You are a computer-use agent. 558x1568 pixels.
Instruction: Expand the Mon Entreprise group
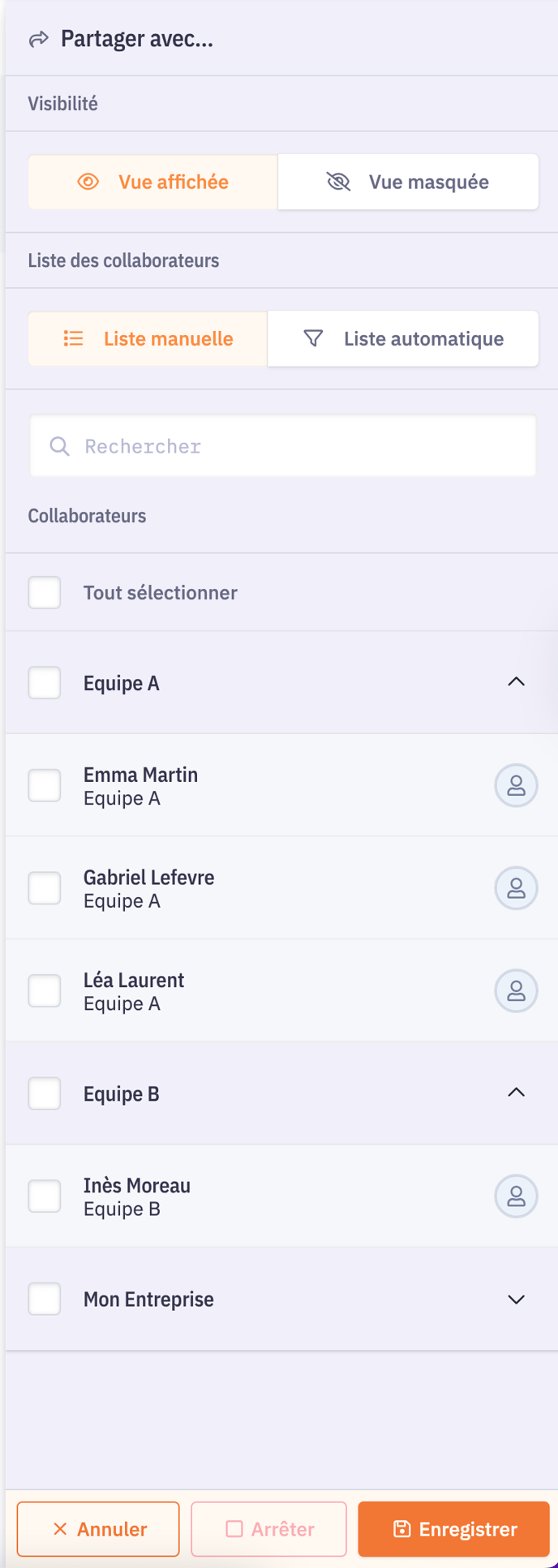[516, 1300]
